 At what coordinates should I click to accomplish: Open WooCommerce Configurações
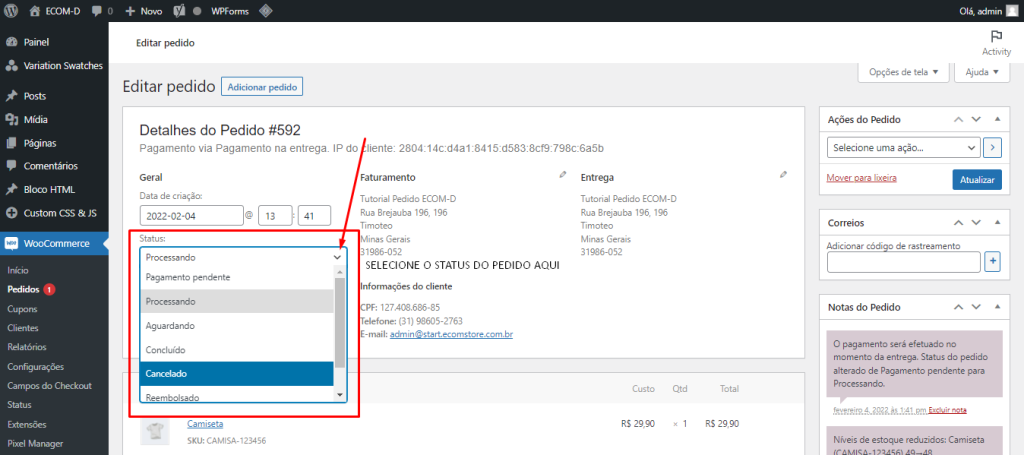point(35,367)
